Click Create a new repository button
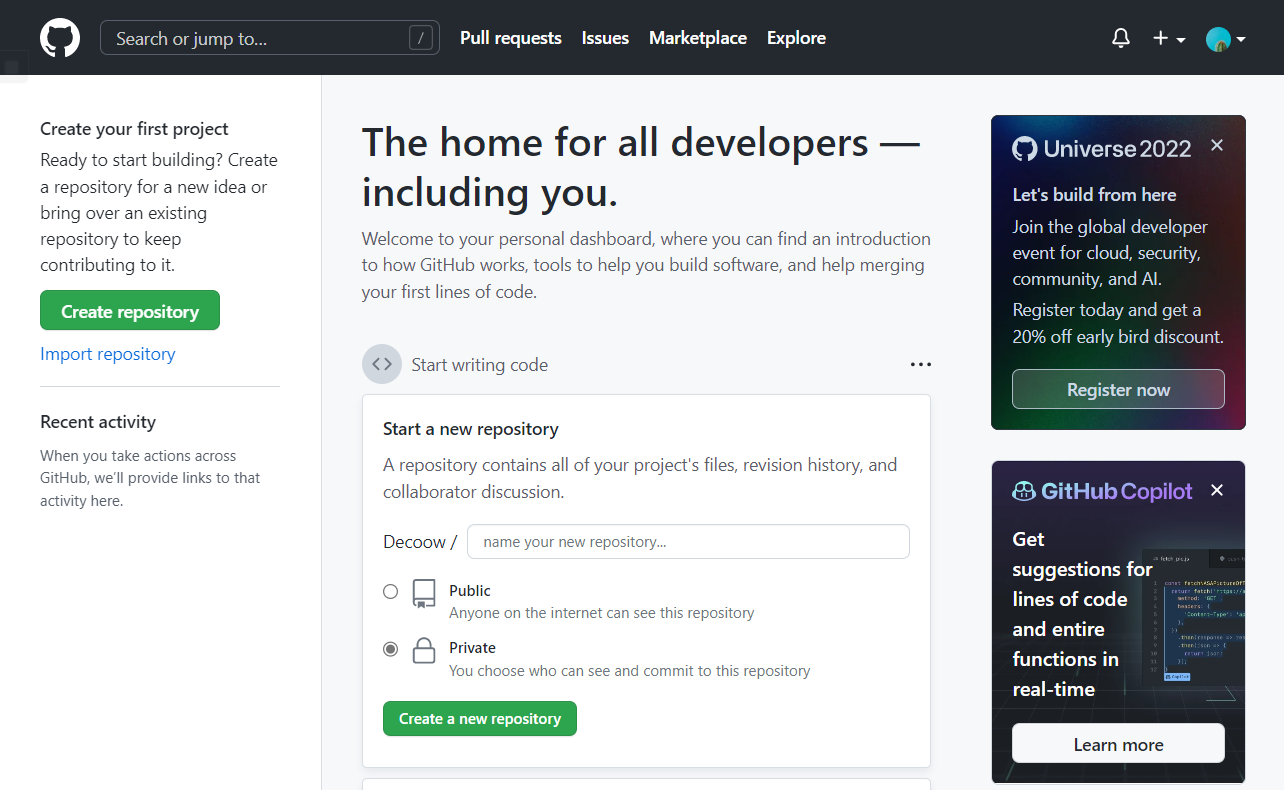The width and height of the screenshot is (1284, 790). coord(480,718)
